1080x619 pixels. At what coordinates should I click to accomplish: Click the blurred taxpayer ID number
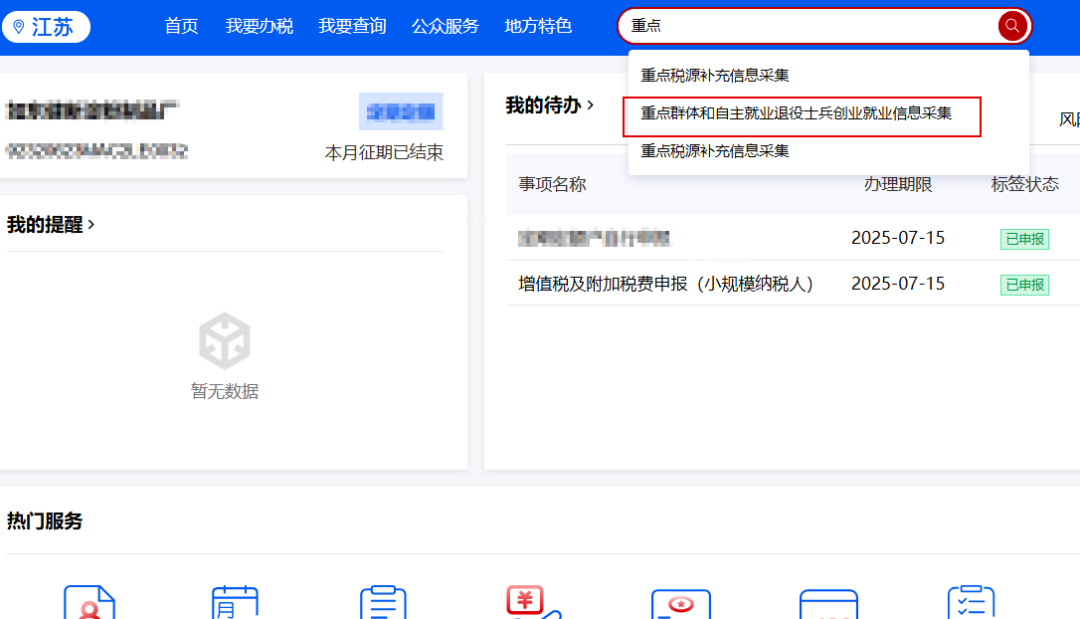pyautogui.click(x=96, y=151)
